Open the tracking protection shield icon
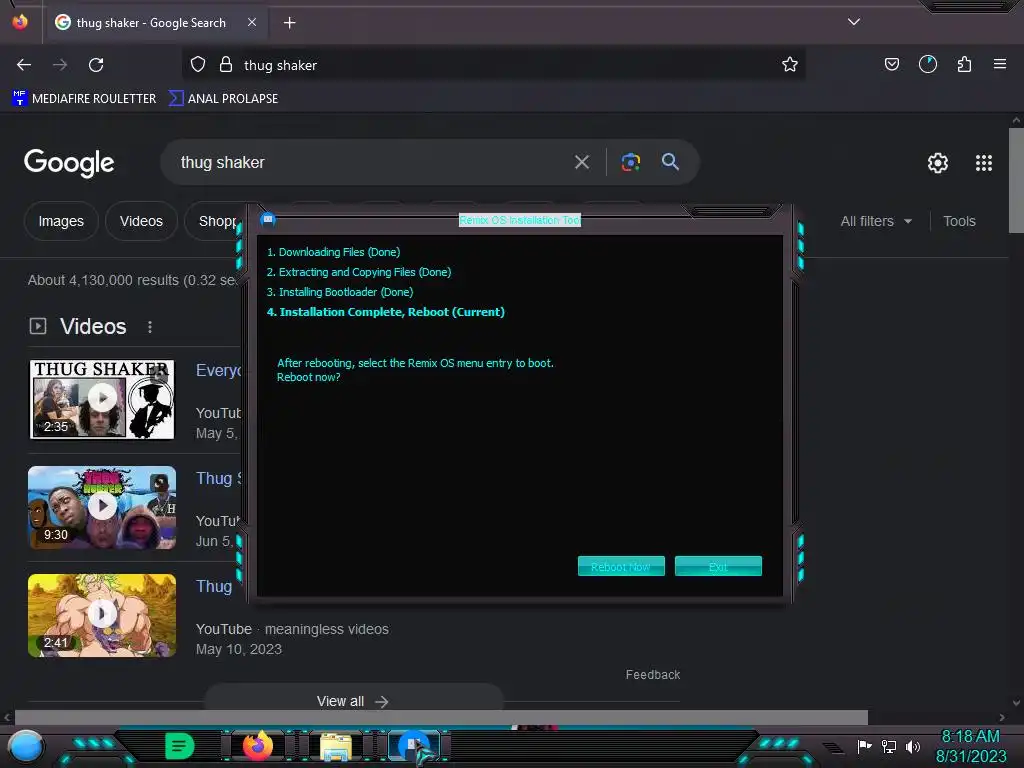The height and width of the screenshot is (768, 1024). pos(198,65)
